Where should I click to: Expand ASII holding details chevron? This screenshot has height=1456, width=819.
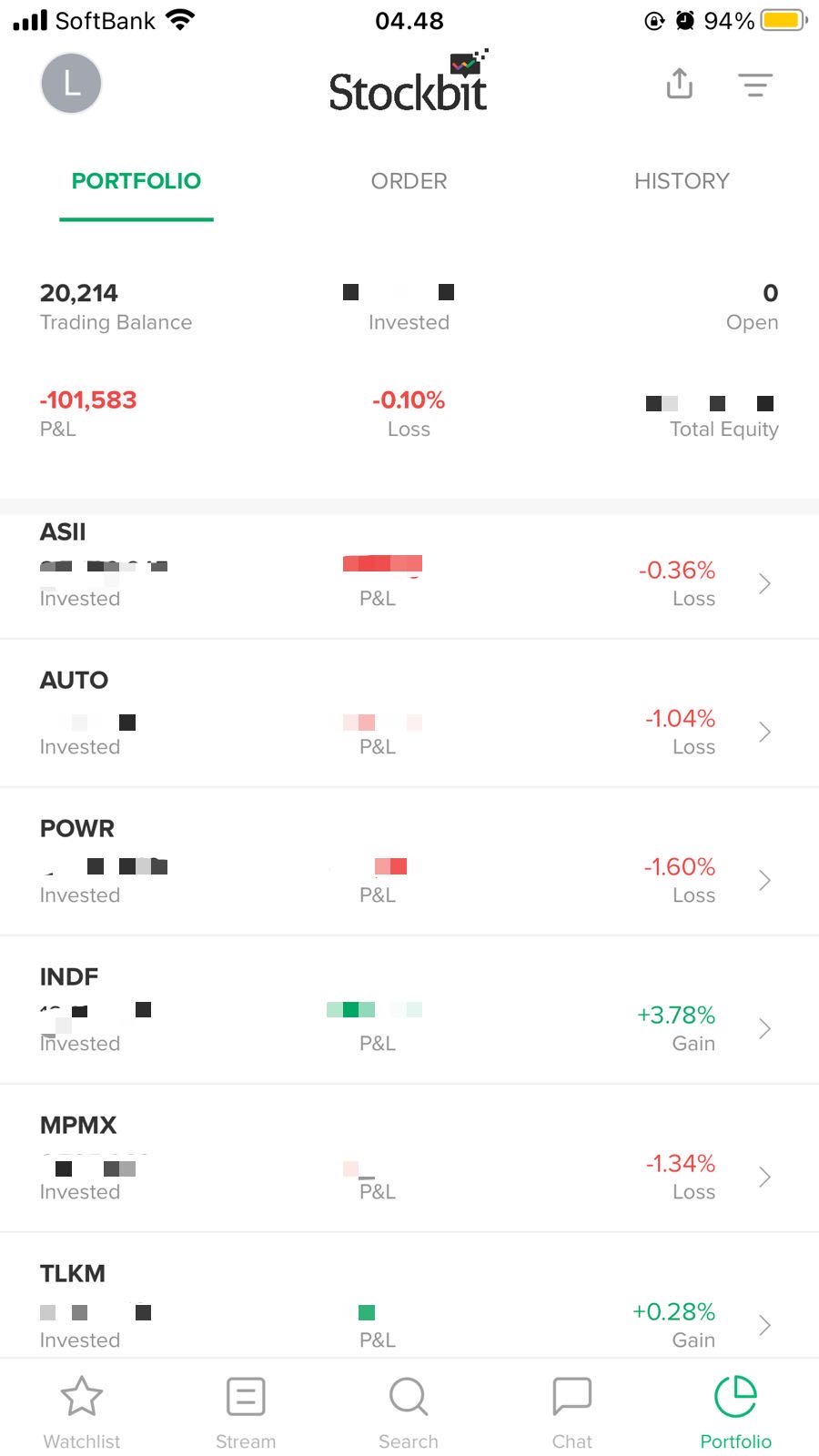pos(764,584)
